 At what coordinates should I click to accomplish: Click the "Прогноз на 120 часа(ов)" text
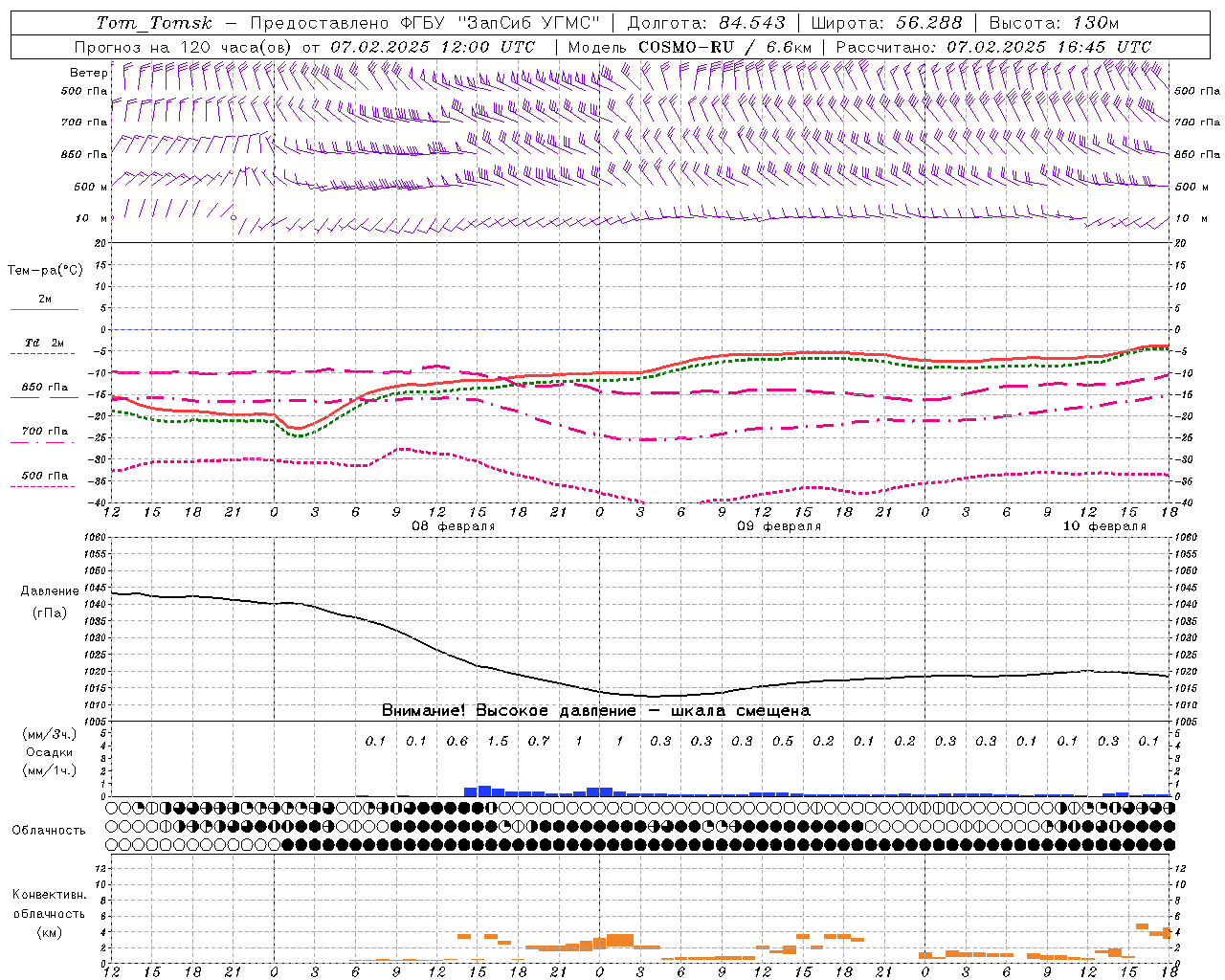[184, 47]
